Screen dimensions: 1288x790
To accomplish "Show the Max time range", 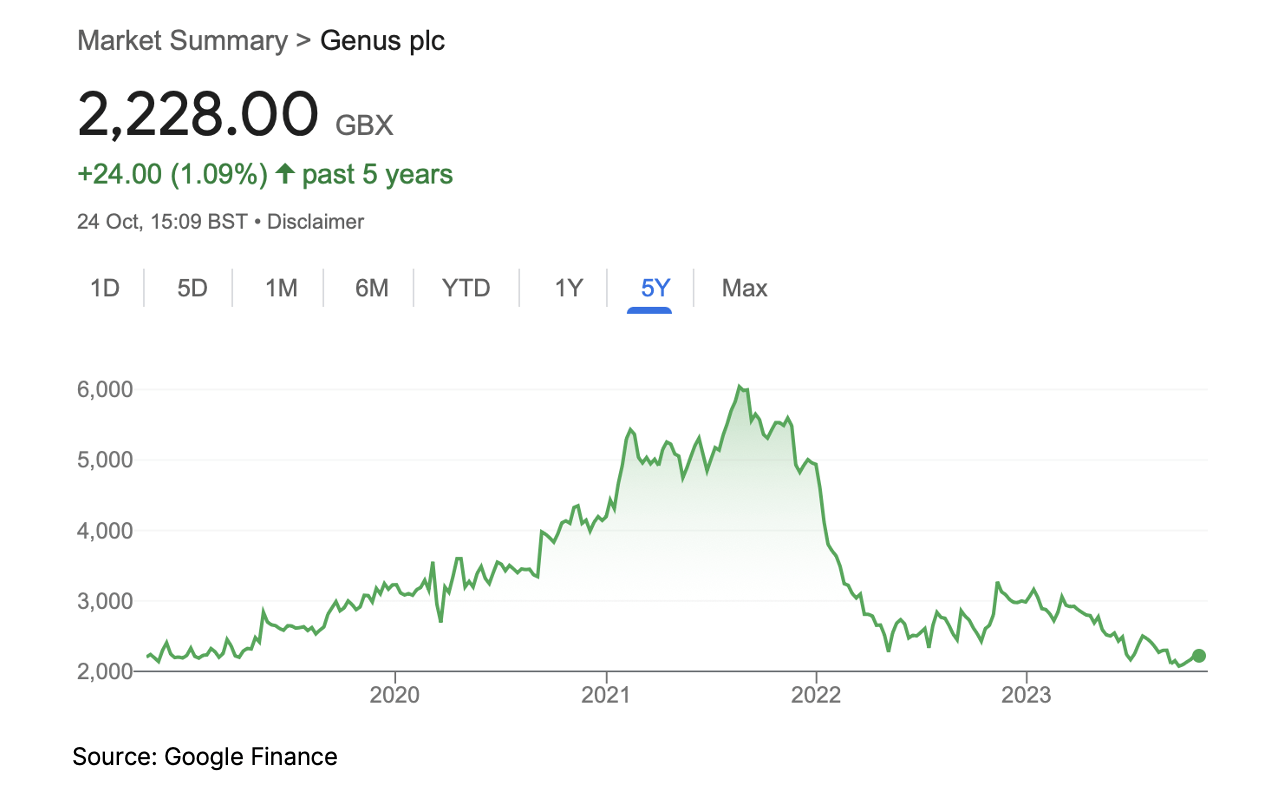I will pyautogui.click(x=744, y=289).
